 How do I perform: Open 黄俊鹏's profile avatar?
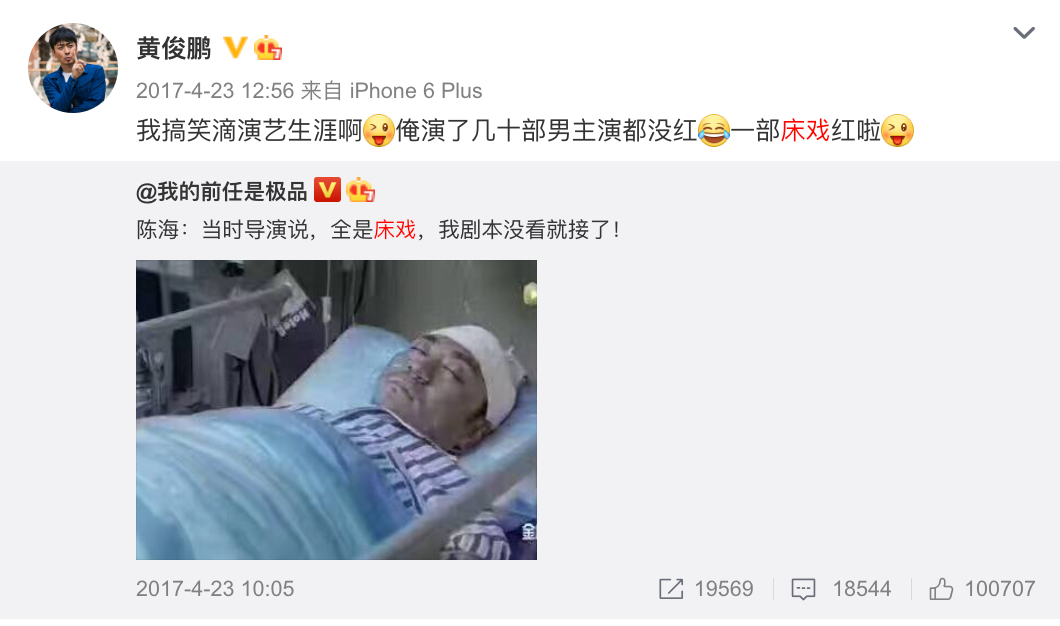coord(72,68)
